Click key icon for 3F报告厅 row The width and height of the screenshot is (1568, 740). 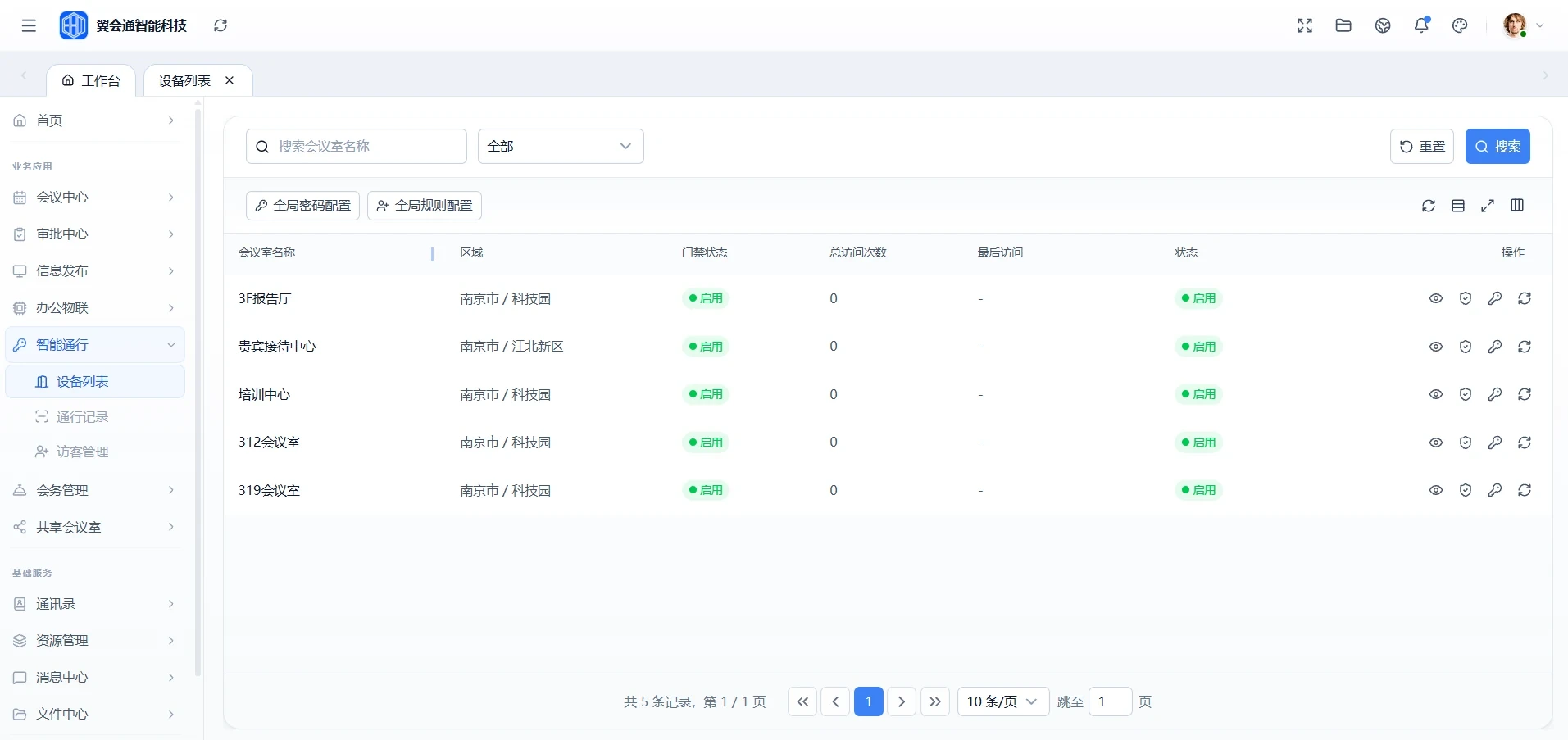click(x=1495, y=298)
